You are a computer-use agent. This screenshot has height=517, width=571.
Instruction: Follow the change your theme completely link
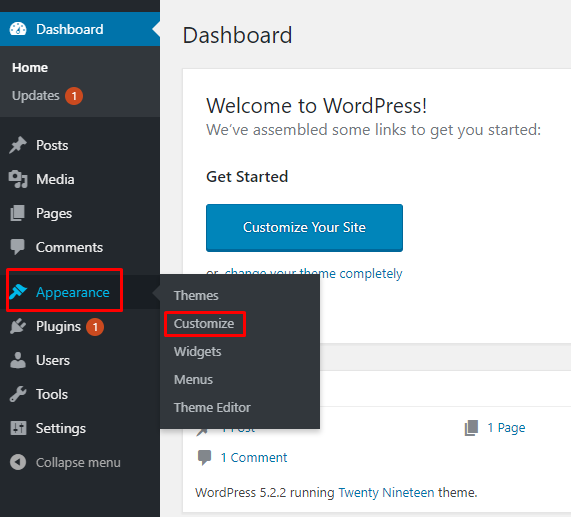[313, 273]
